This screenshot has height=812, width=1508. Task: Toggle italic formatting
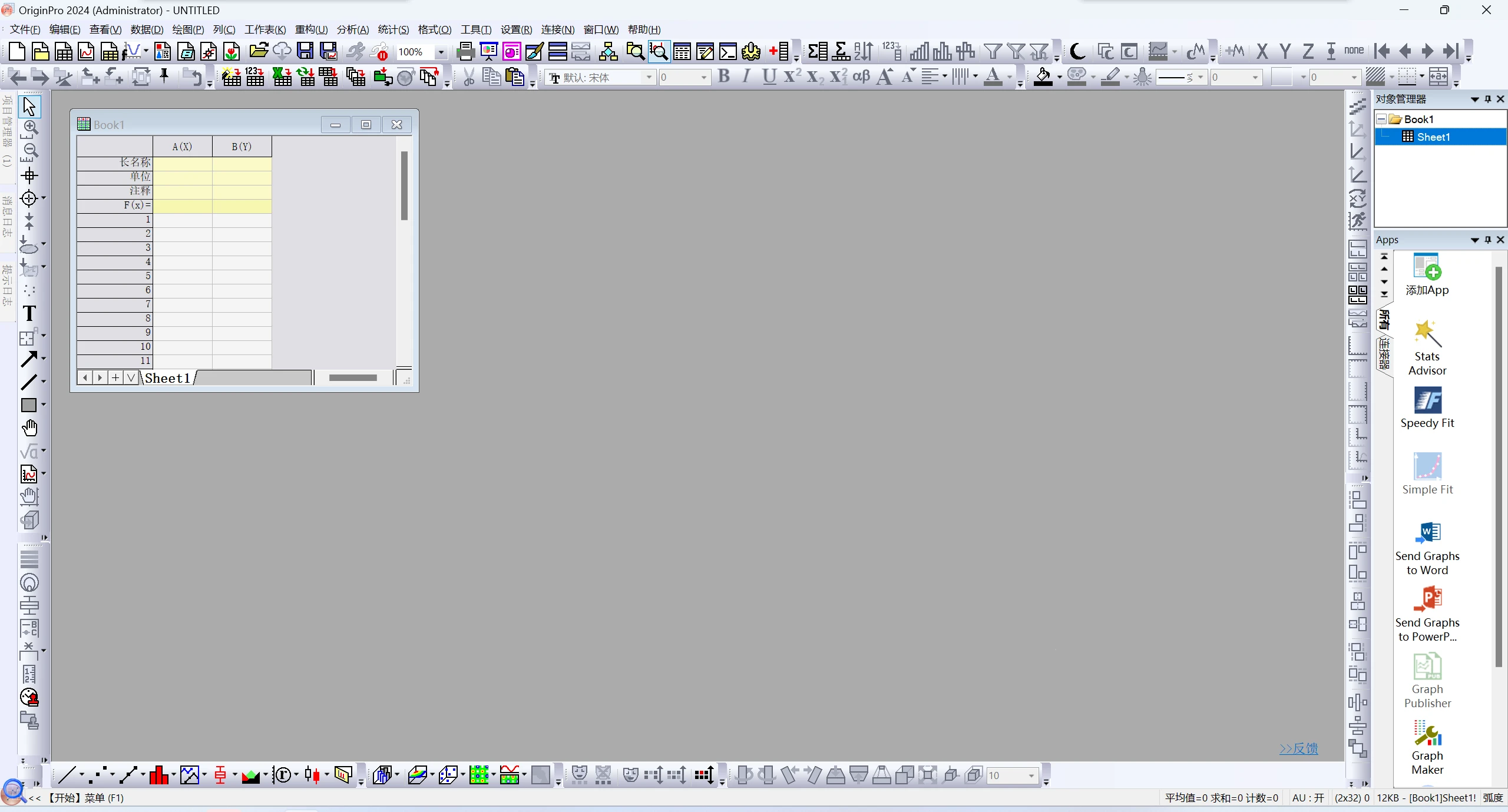[x=746, y=77]
